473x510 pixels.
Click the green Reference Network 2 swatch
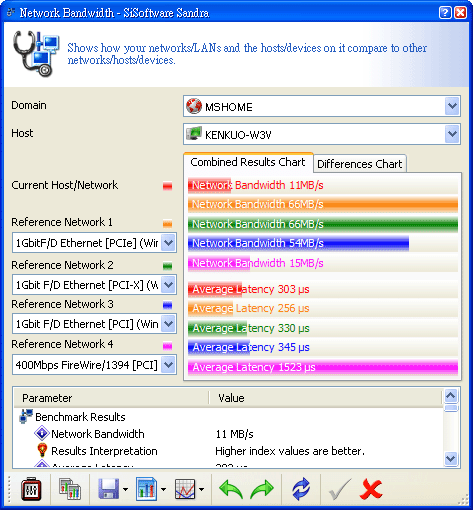167,266
